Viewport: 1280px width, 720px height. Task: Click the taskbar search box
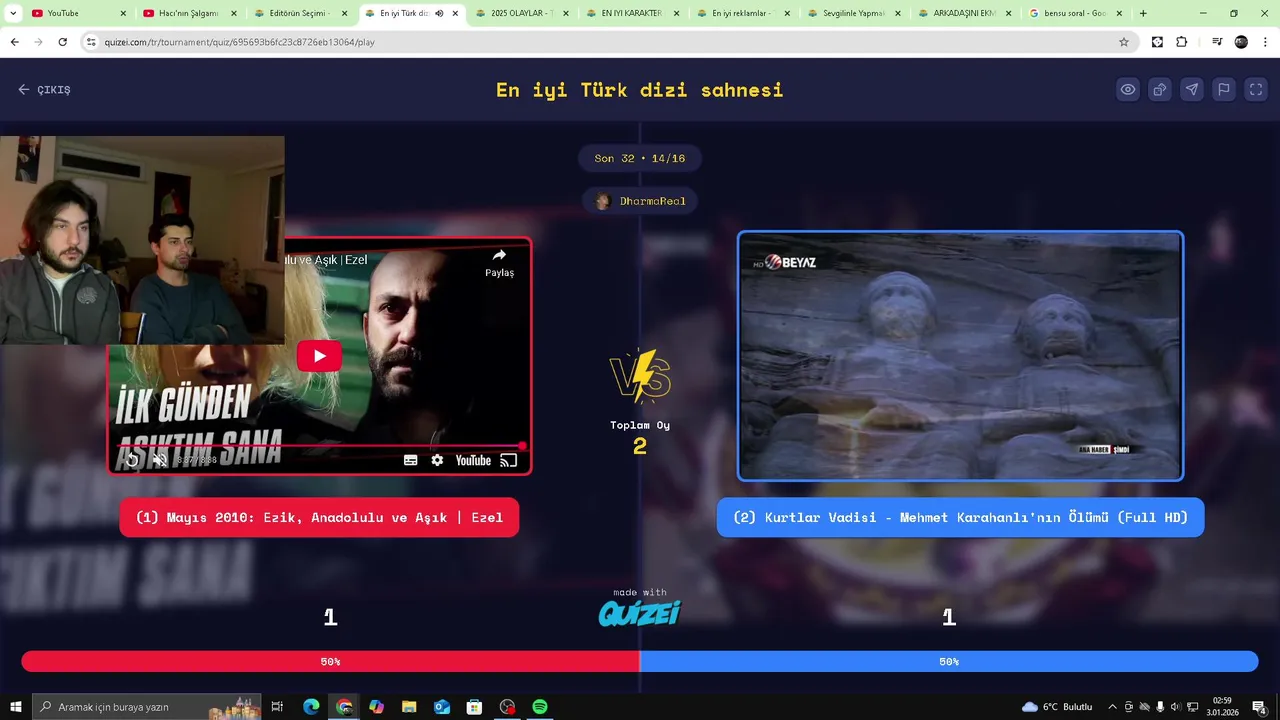point(147,707)
